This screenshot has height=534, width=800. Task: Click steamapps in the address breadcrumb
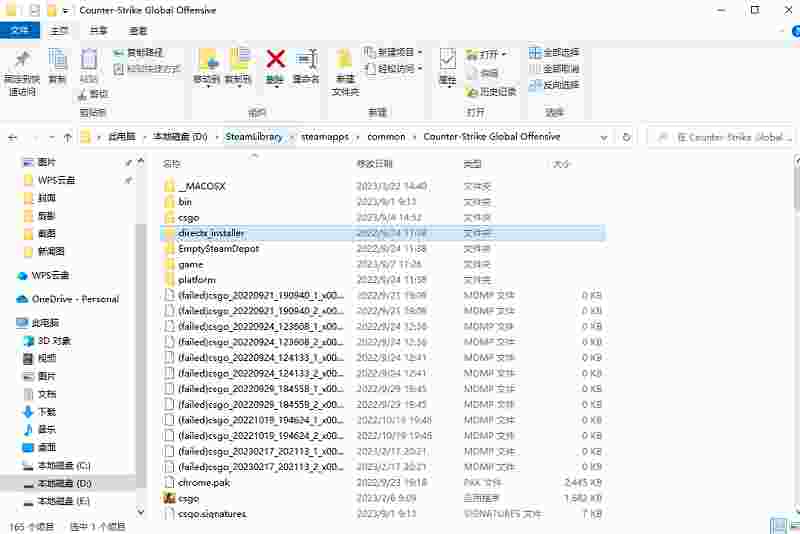(325, 137)
